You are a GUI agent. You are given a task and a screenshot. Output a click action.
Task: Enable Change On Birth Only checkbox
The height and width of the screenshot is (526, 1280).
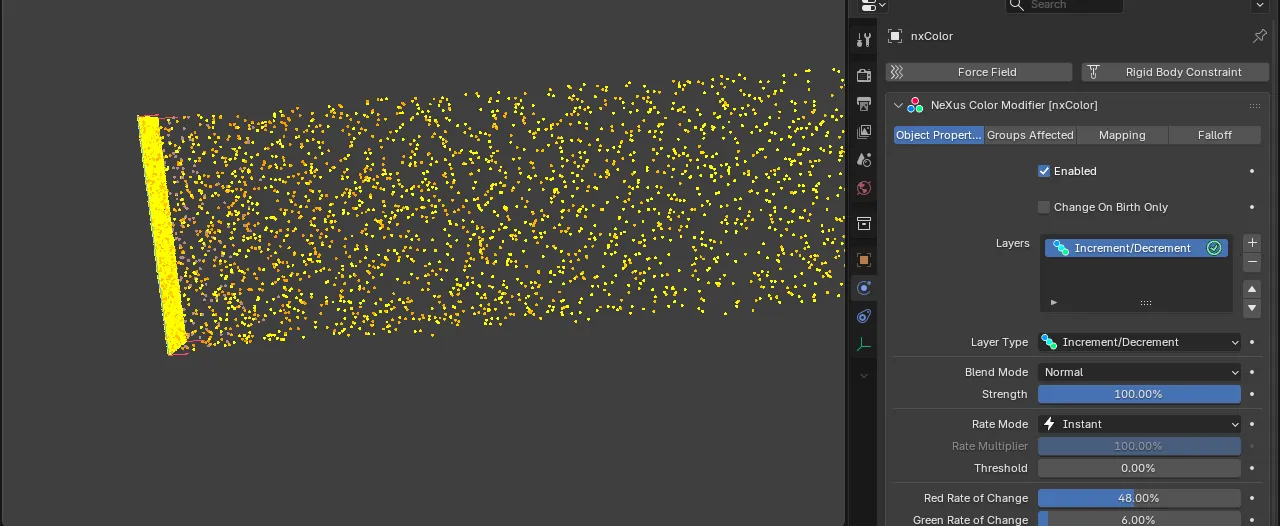[x=1044, y=207]
